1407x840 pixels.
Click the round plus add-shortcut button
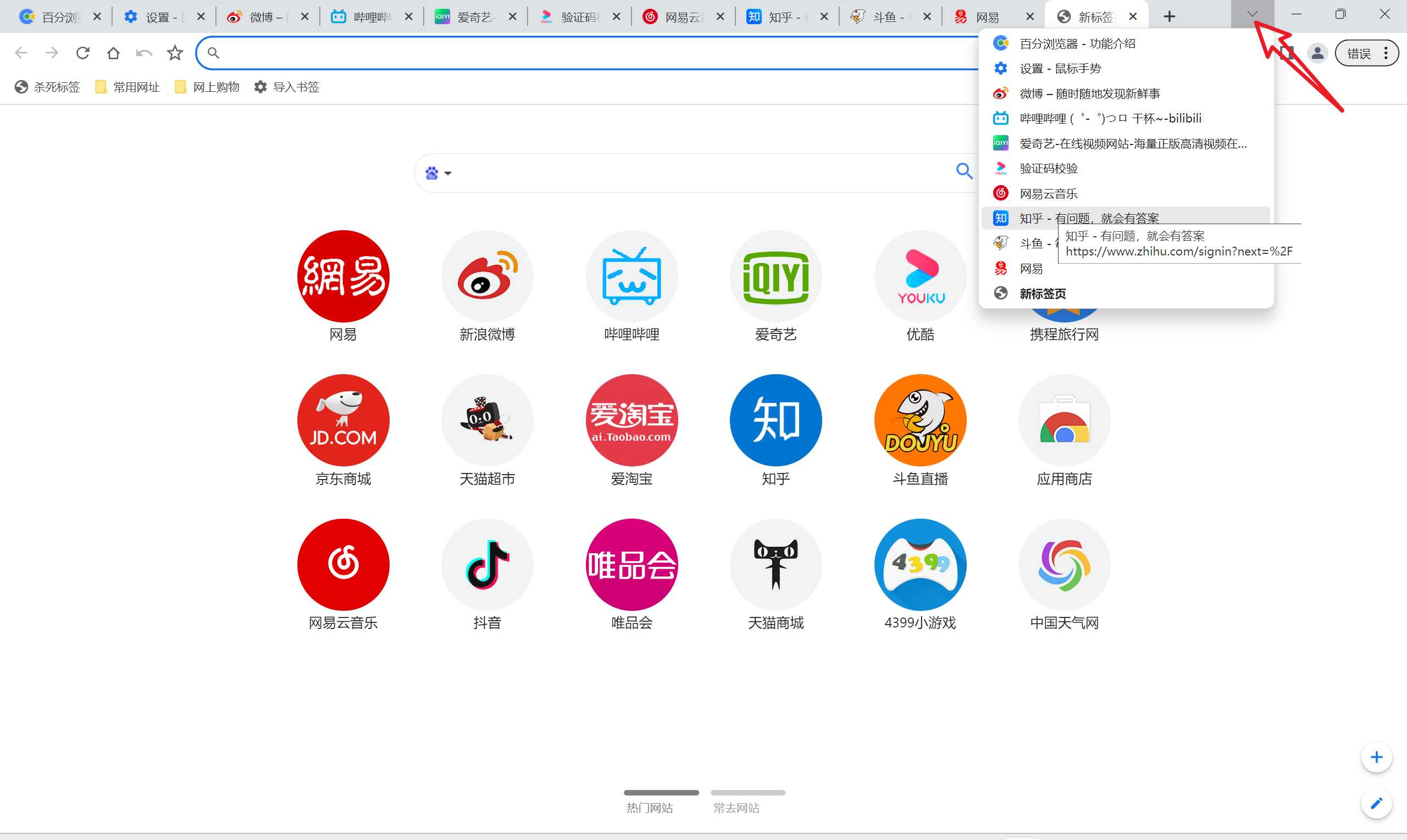pyautogui.click(x=1376, y=757)
